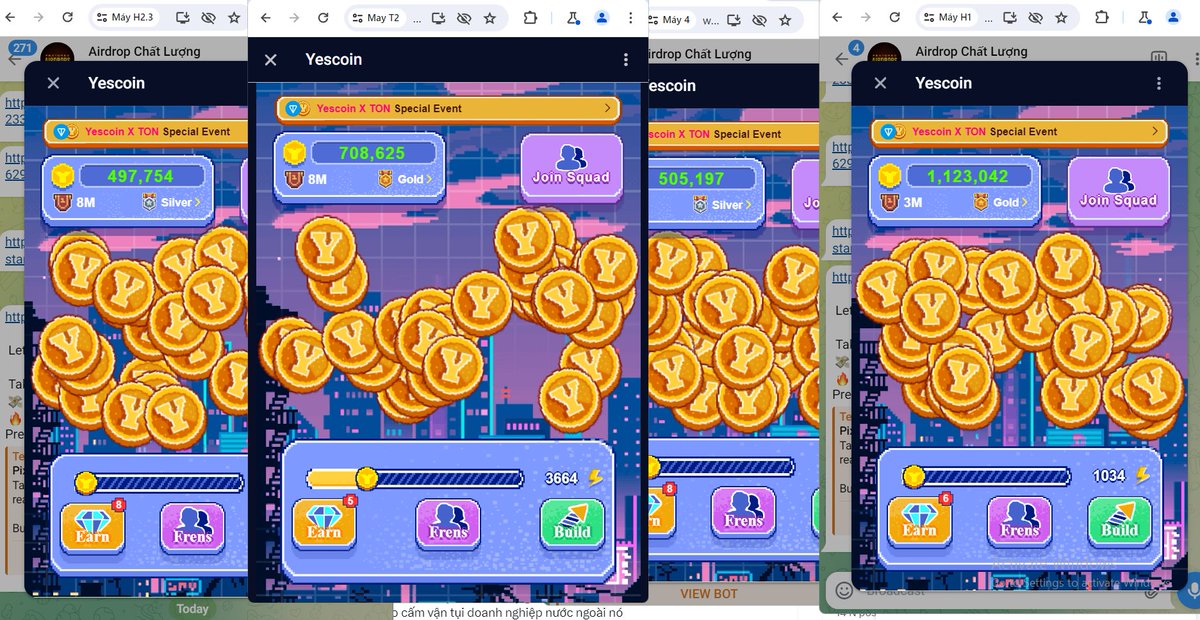Reload the Máy H1 browser page
The height and width of the screenshot is (620, 1200).
895,17
